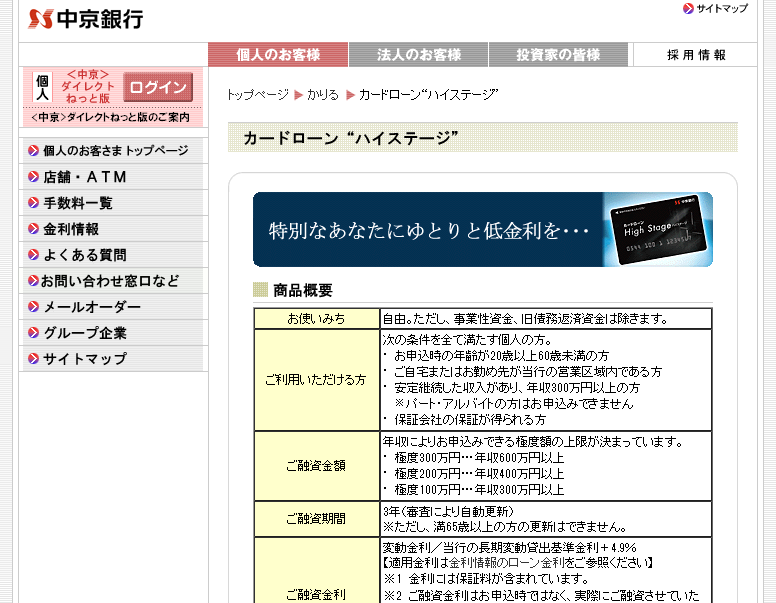Click the ご融資期間 table header cell
Screen dimensions: 776x603
(317, 518)
